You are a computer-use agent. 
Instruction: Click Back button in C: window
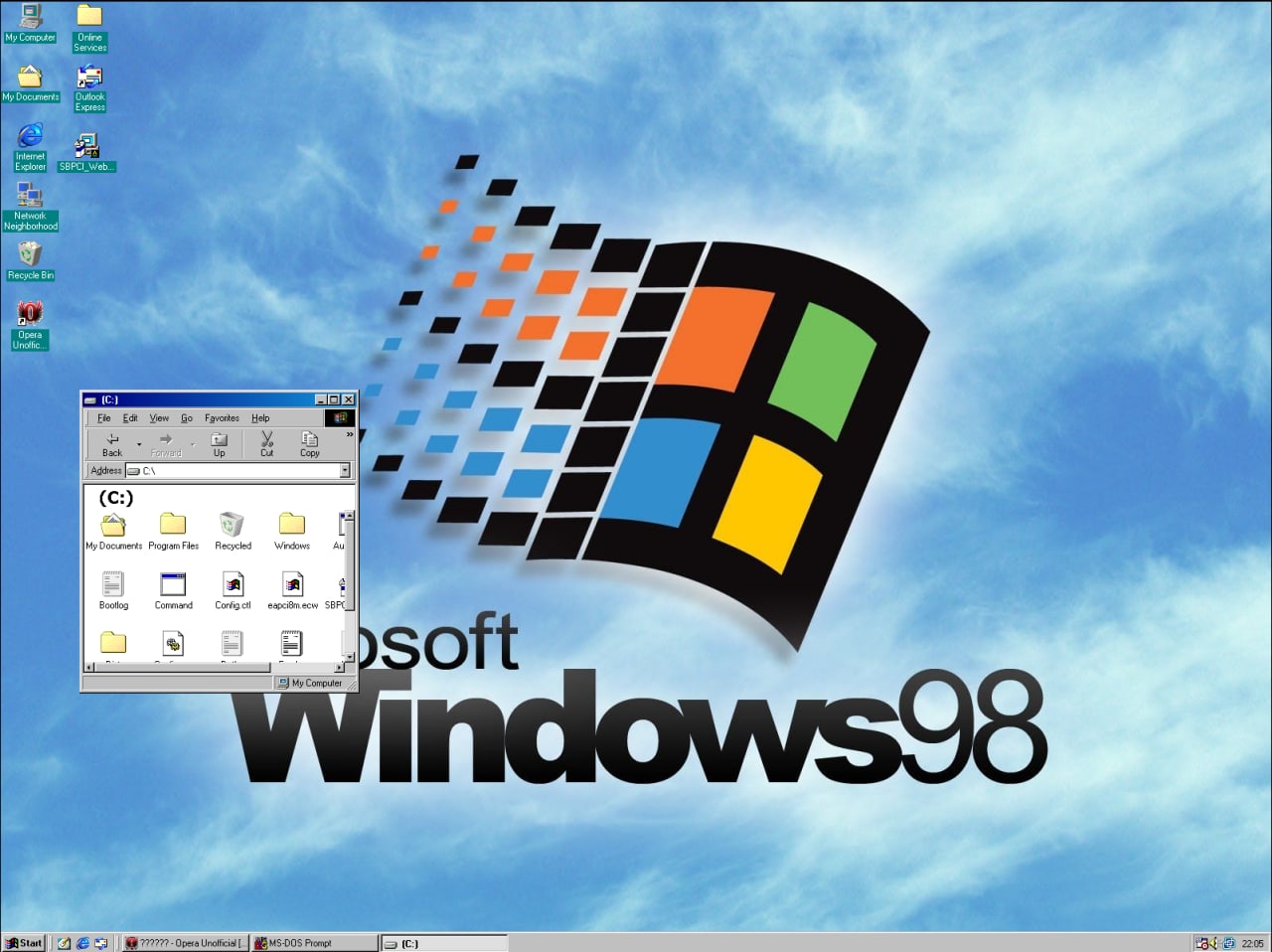pos(112,444)
